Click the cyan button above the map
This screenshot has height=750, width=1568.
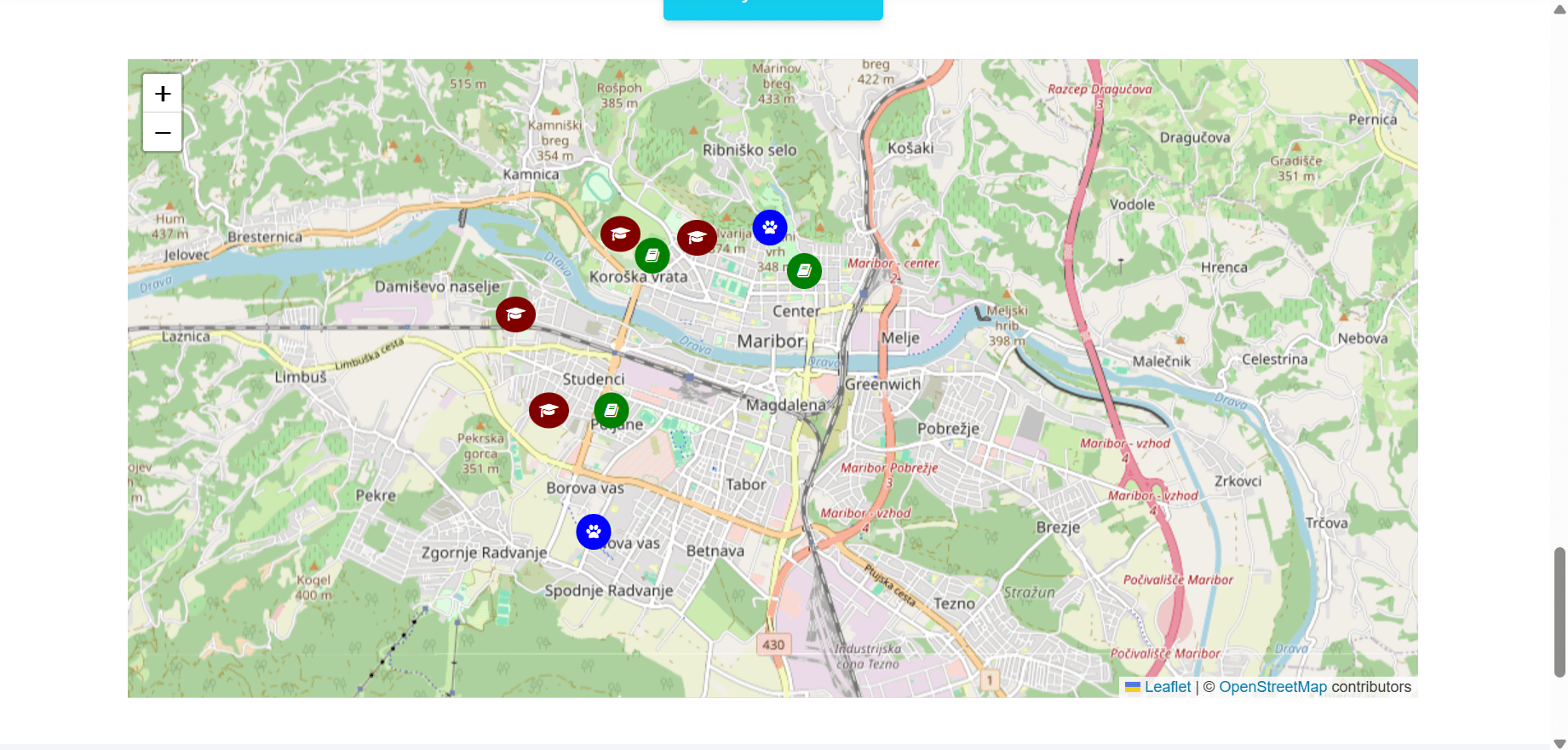(x=773, y=9)
